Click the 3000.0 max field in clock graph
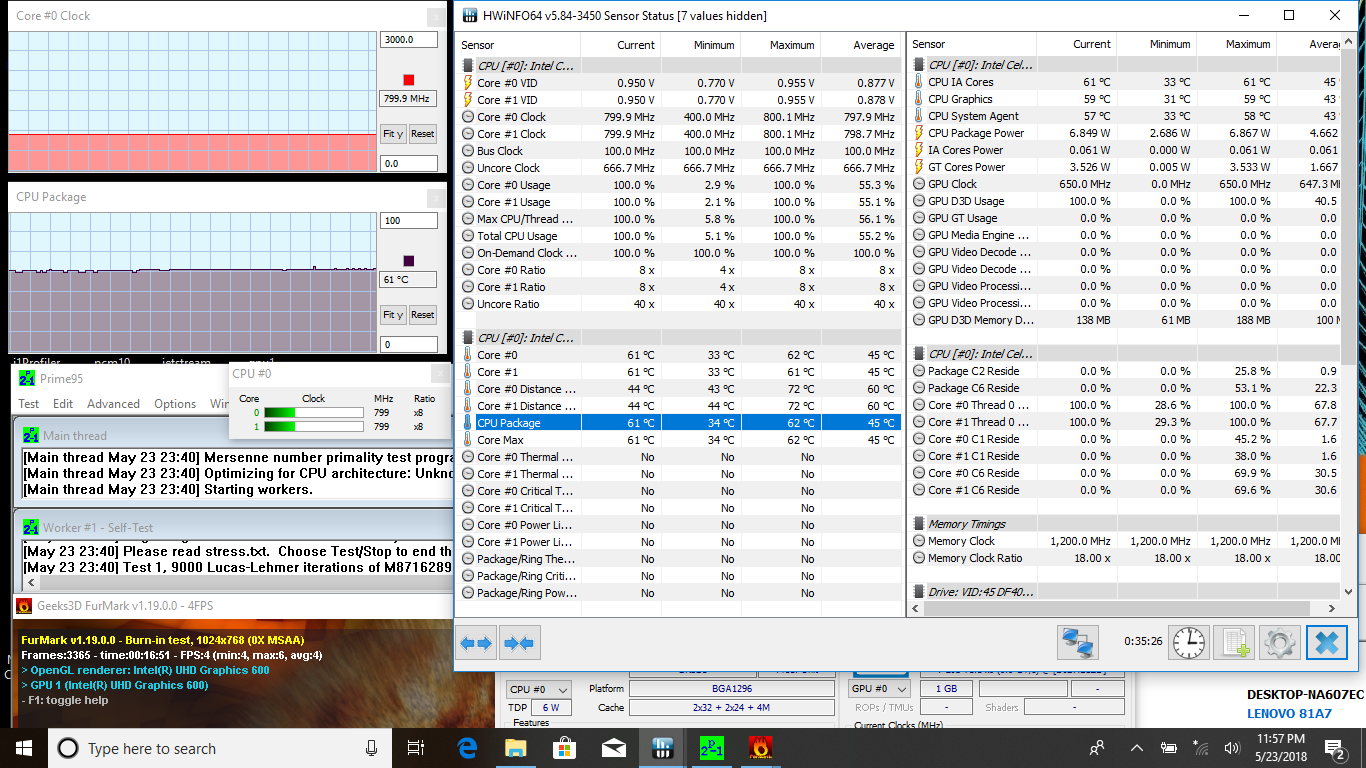This screenshot has width=1366, height=768. pos(409,40)
